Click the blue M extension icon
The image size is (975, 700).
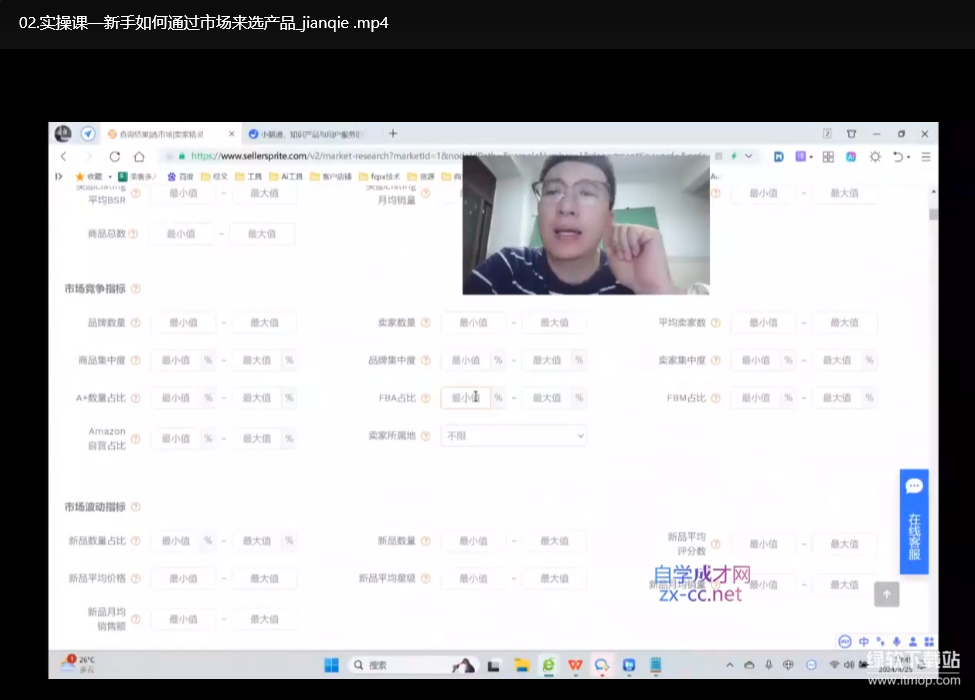click(x=779, y=157)
